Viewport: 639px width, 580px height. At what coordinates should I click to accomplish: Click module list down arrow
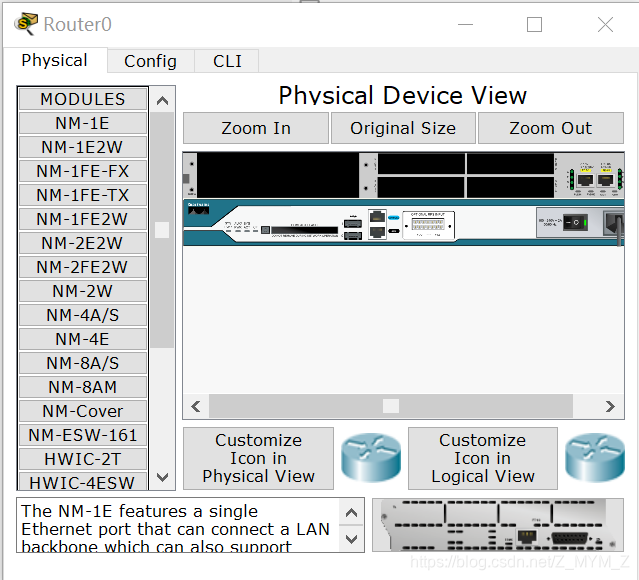point(163,477)
